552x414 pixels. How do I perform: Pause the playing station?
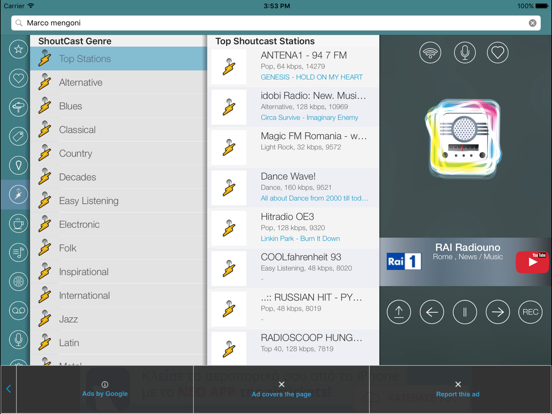coord(465,312)
